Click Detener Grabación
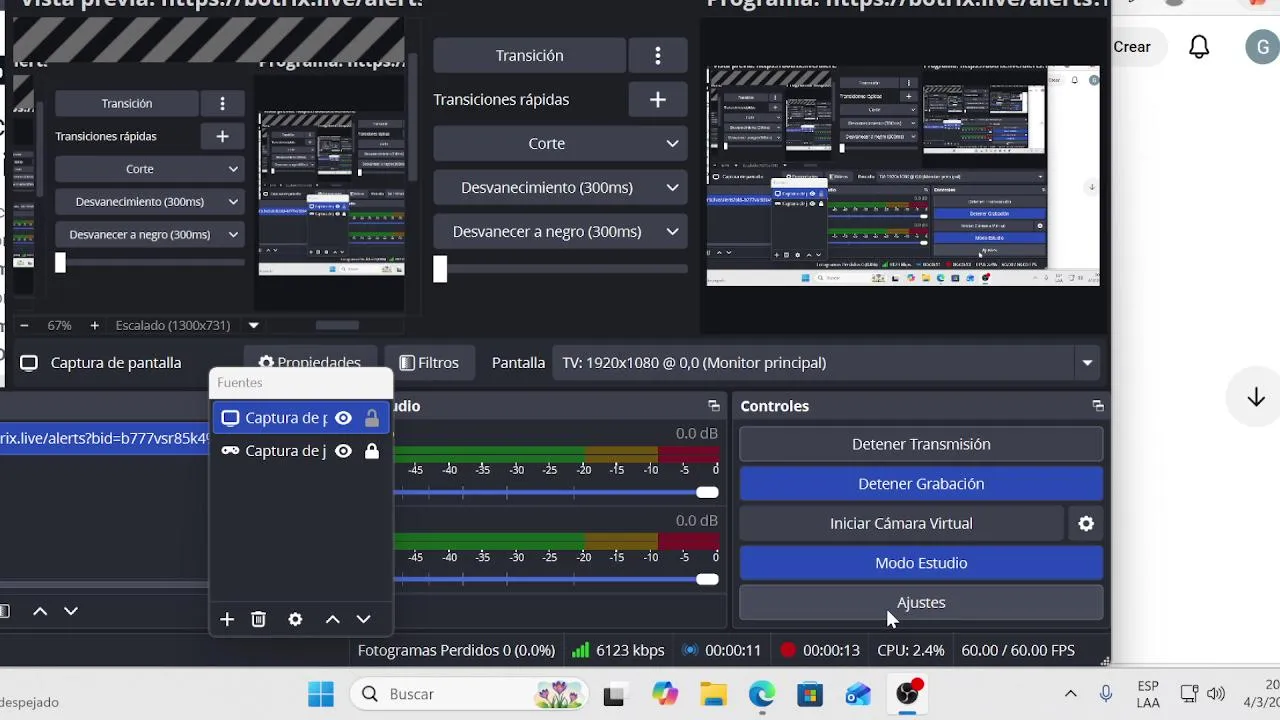 pos(921,484)
